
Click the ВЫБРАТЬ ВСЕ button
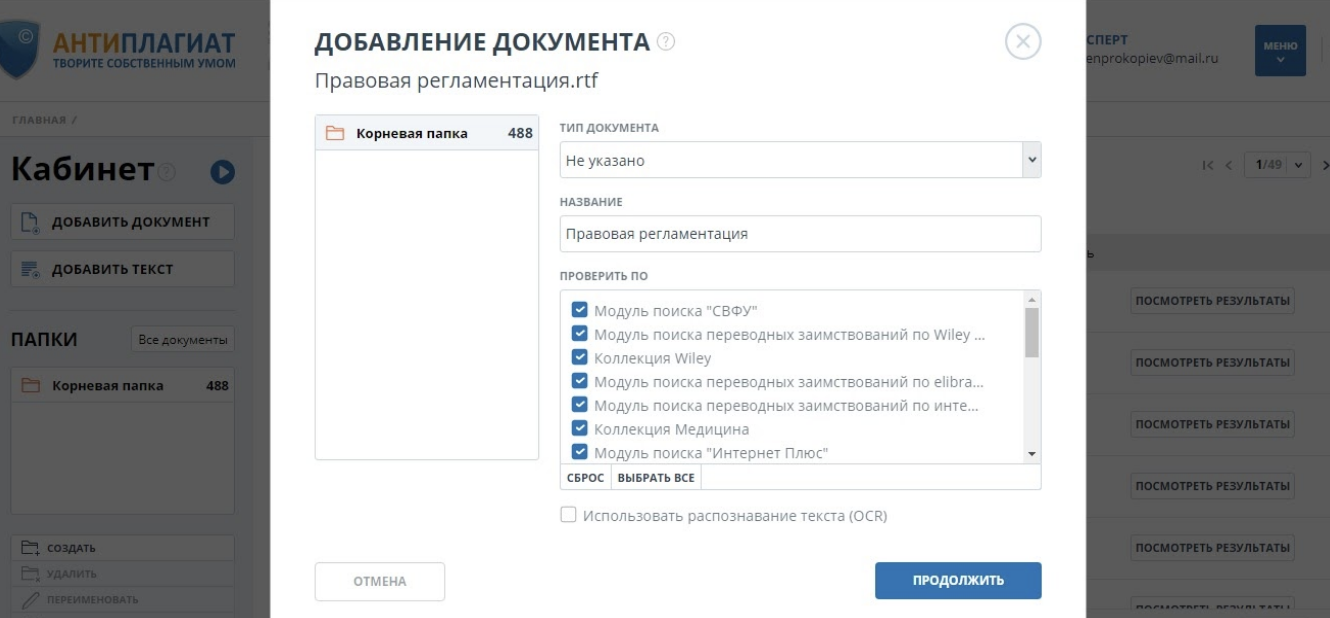(x=655, y=478)
